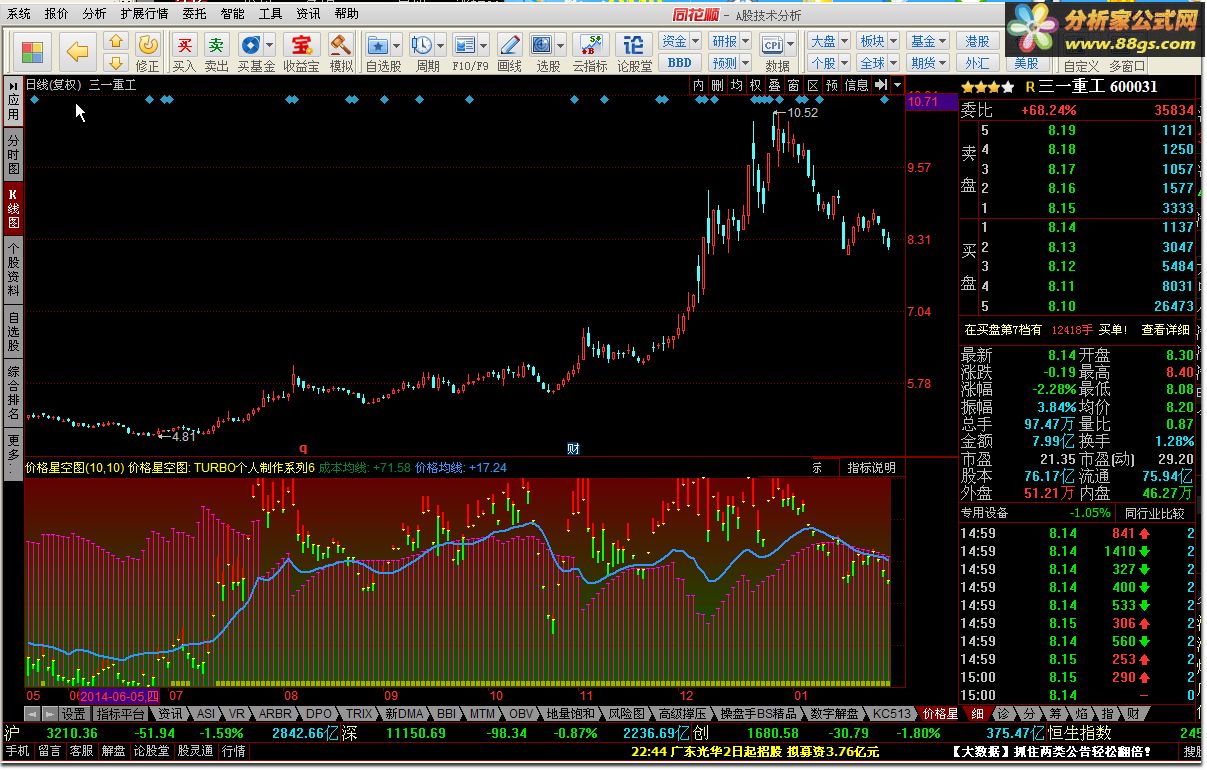Viewport: 1207px width, 770px height.
Task: Toggle the 区 range option
Action: (x=812, y=86)
